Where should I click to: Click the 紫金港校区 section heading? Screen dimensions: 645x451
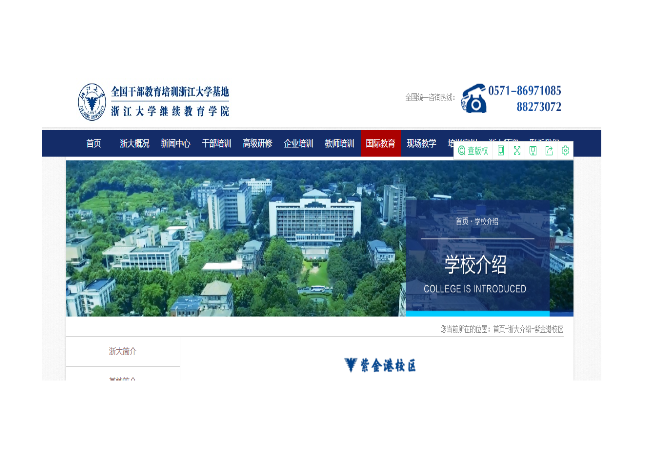pyautogui.click(x=388, y=365)
